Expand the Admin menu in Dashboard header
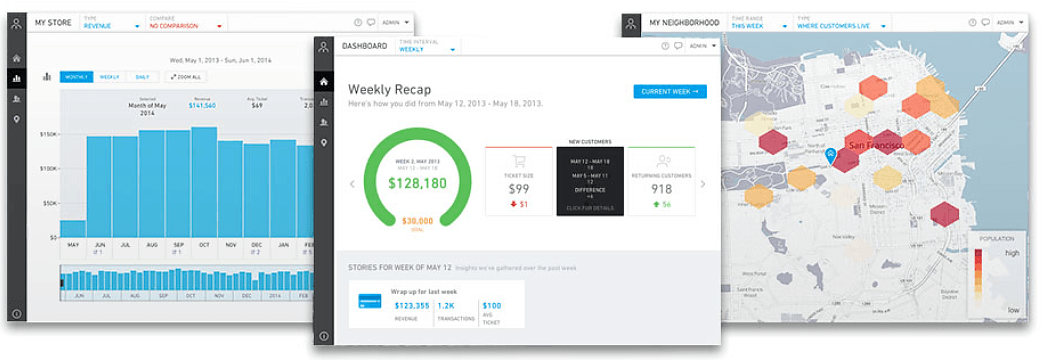1043x360 pixels. coord(702,46)
